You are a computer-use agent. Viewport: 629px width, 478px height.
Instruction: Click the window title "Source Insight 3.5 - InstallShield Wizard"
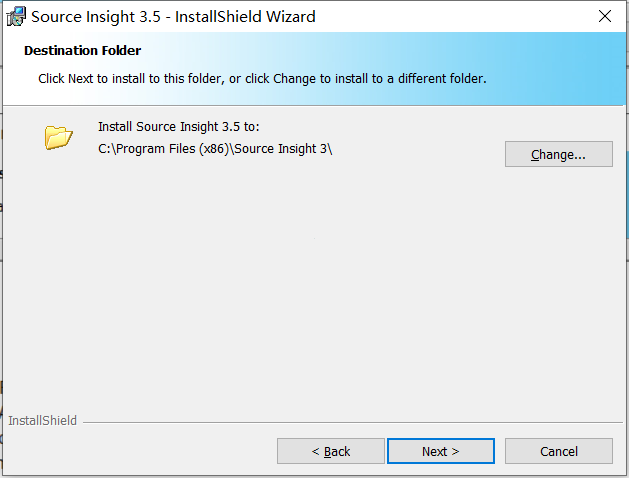tap(173, 17)
